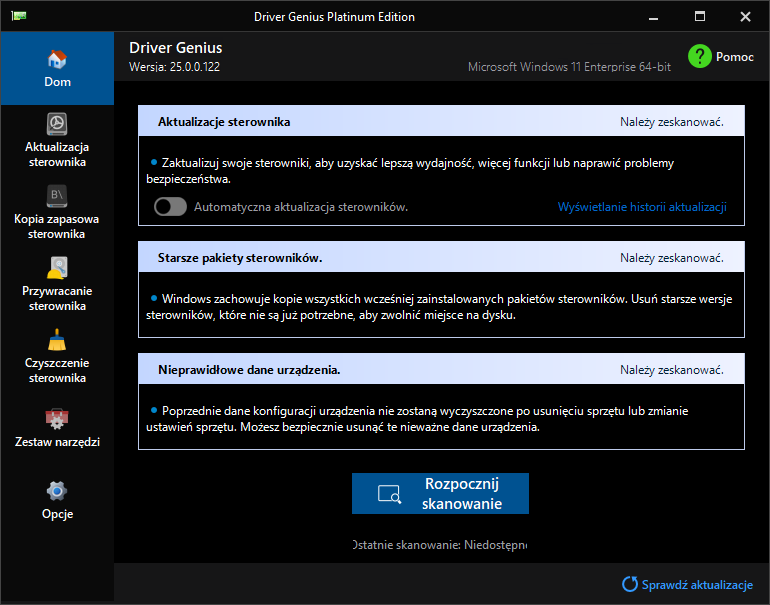The height and width of the screenshot is (605, 770).
Task: Switch to the Dom tab label
Action: click(57, 82)
